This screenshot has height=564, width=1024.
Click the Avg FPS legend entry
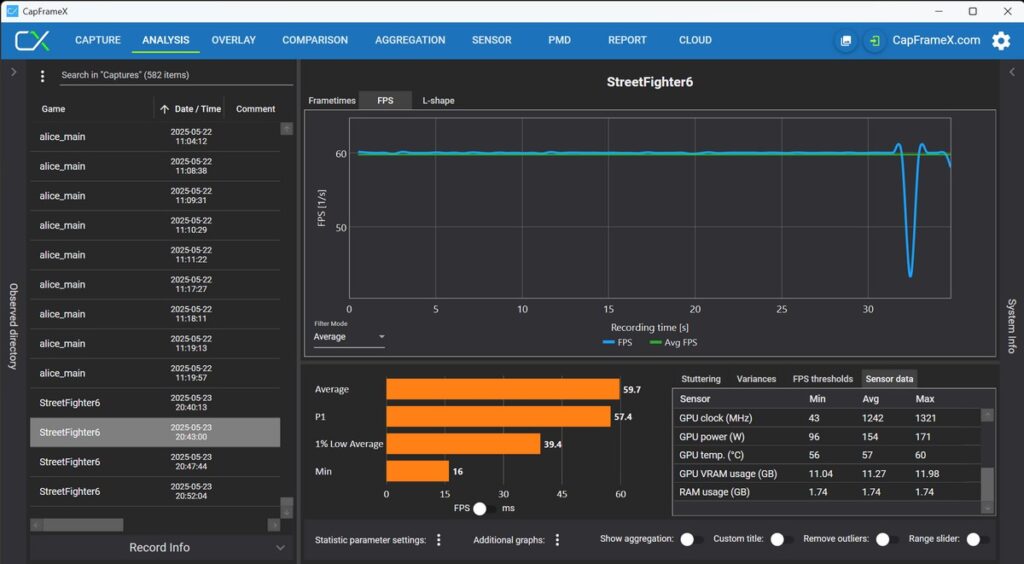coord(673,343)
